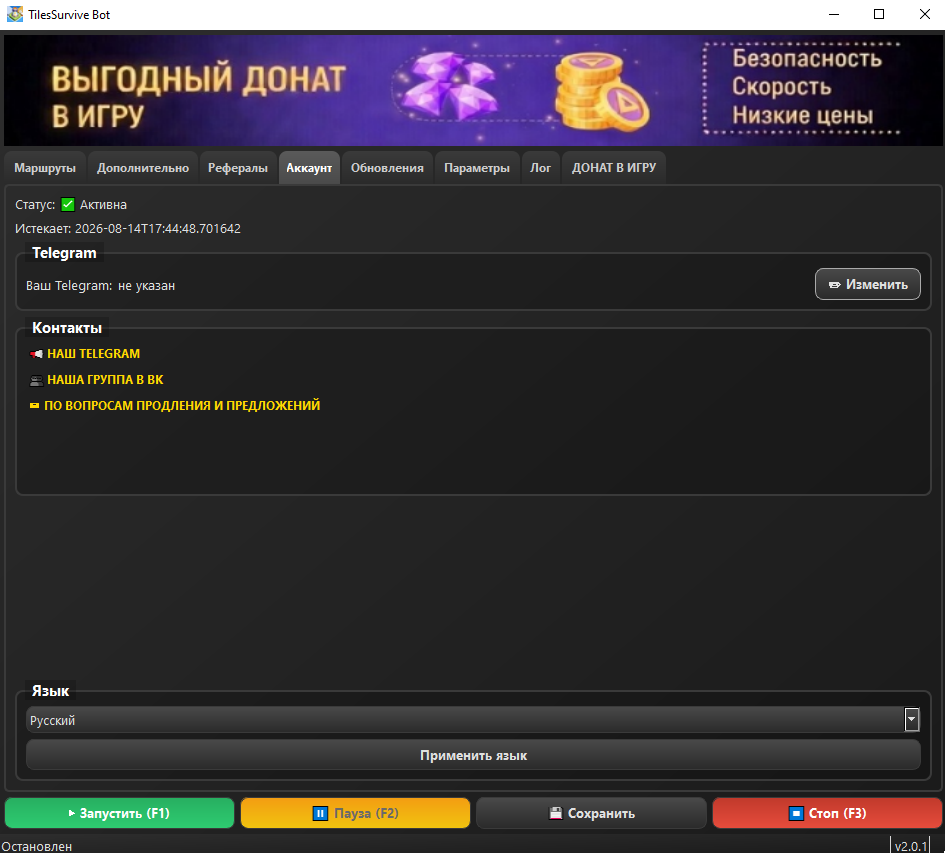The image size is (945, 853).
Task: Click the megaphone icon beside НАШ TELEGRAM
Action: click(37, 354)
